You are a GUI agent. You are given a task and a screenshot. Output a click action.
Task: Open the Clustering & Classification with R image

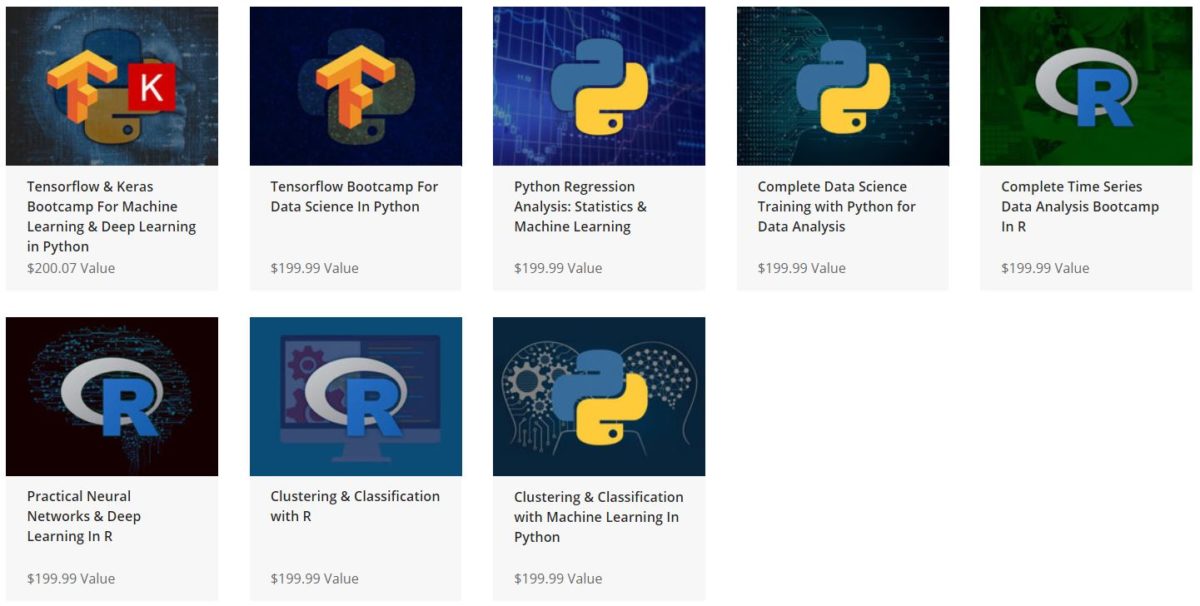coord(356,395)
